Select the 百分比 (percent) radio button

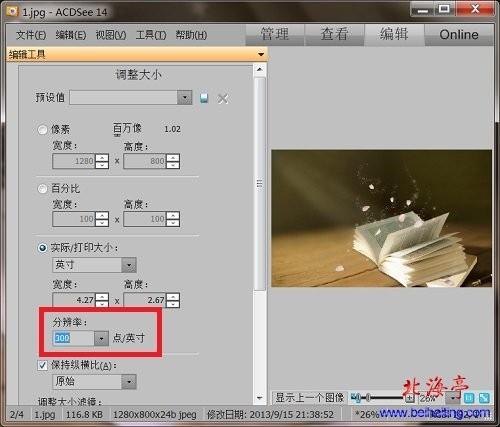pos(42,189)
